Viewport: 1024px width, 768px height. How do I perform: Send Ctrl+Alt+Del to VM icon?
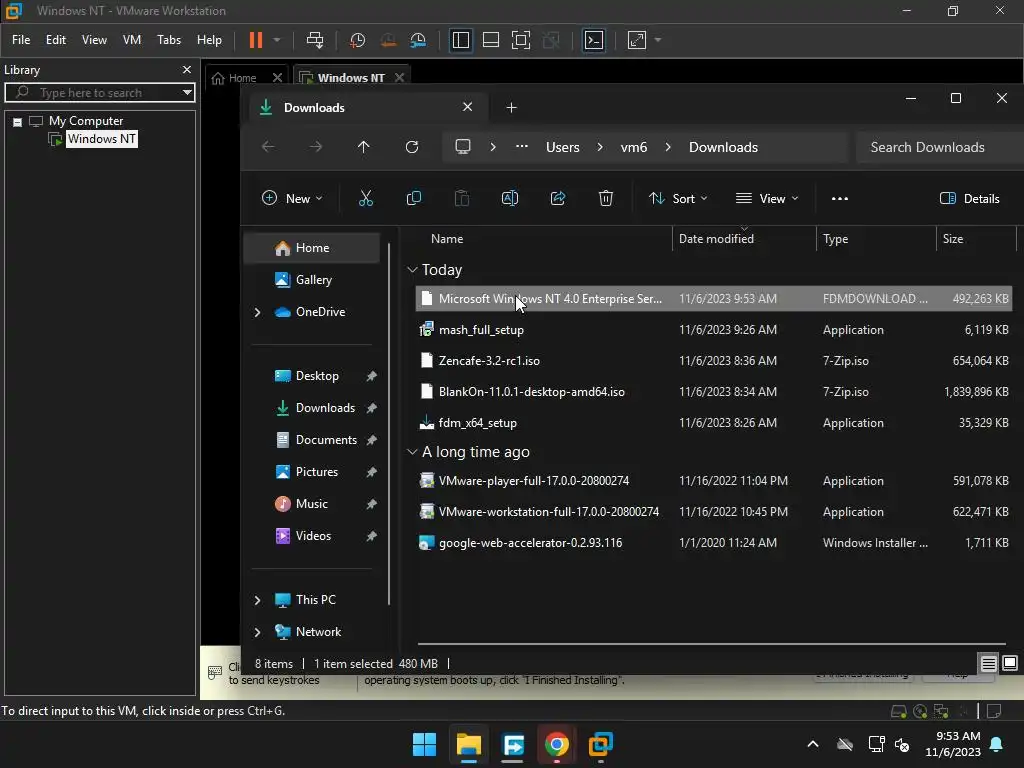[315, 40]
